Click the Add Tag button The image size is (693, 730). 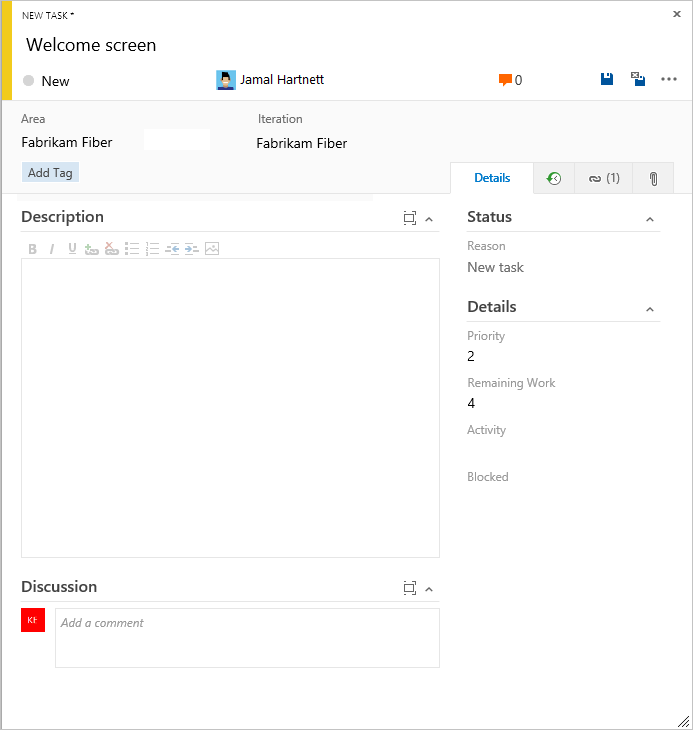pos(50,172)
